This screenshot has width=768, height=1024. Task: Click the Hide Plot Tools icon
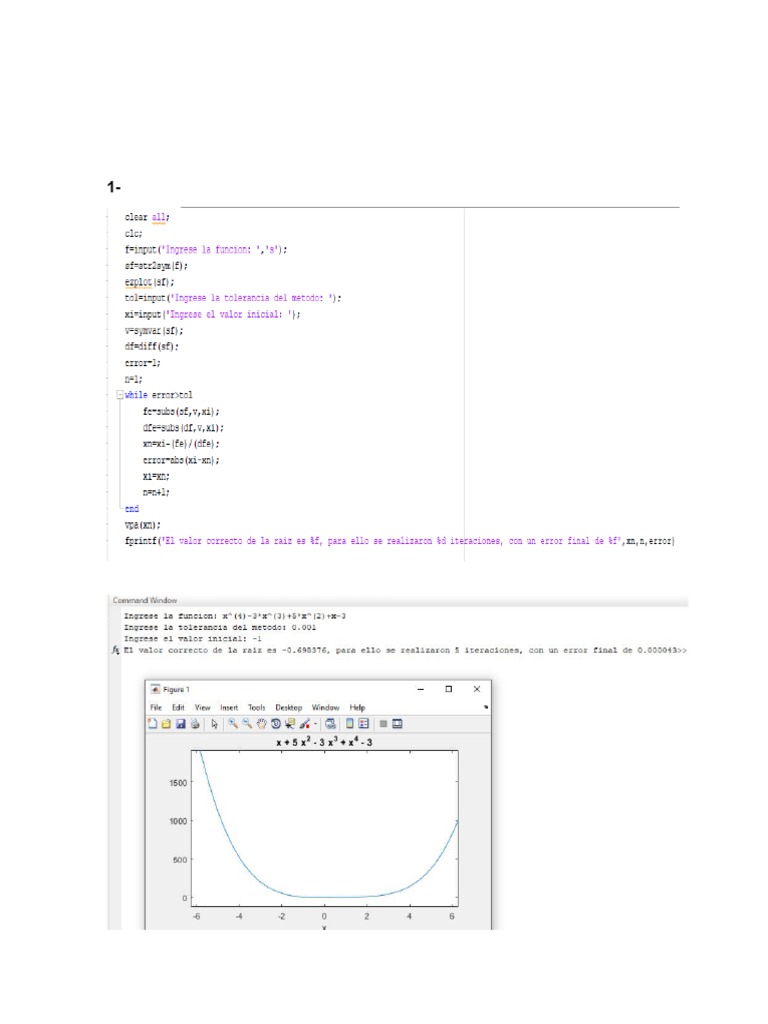[x=383, y=724]
